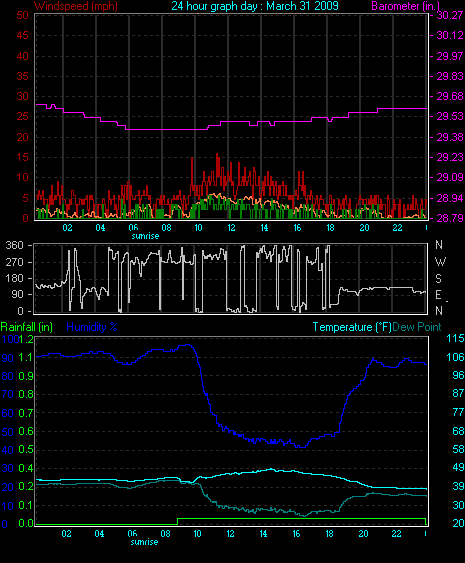Click the 29.97 barometer axis value
The width and height of the screenshot is (465, 563).
tap(450, 56)
